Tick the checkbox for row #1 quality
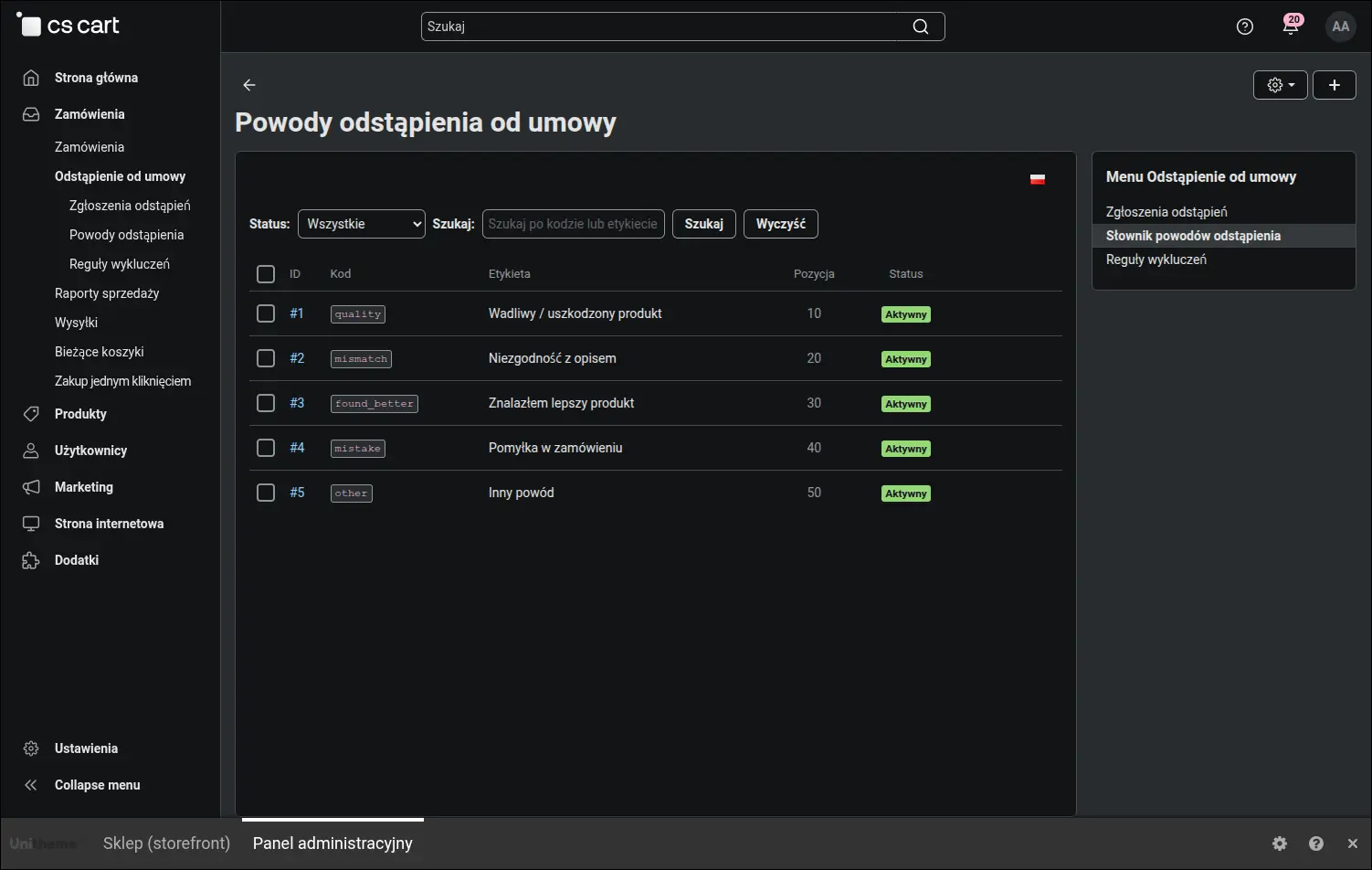1372x870 pixels. [x=266, y=313]
